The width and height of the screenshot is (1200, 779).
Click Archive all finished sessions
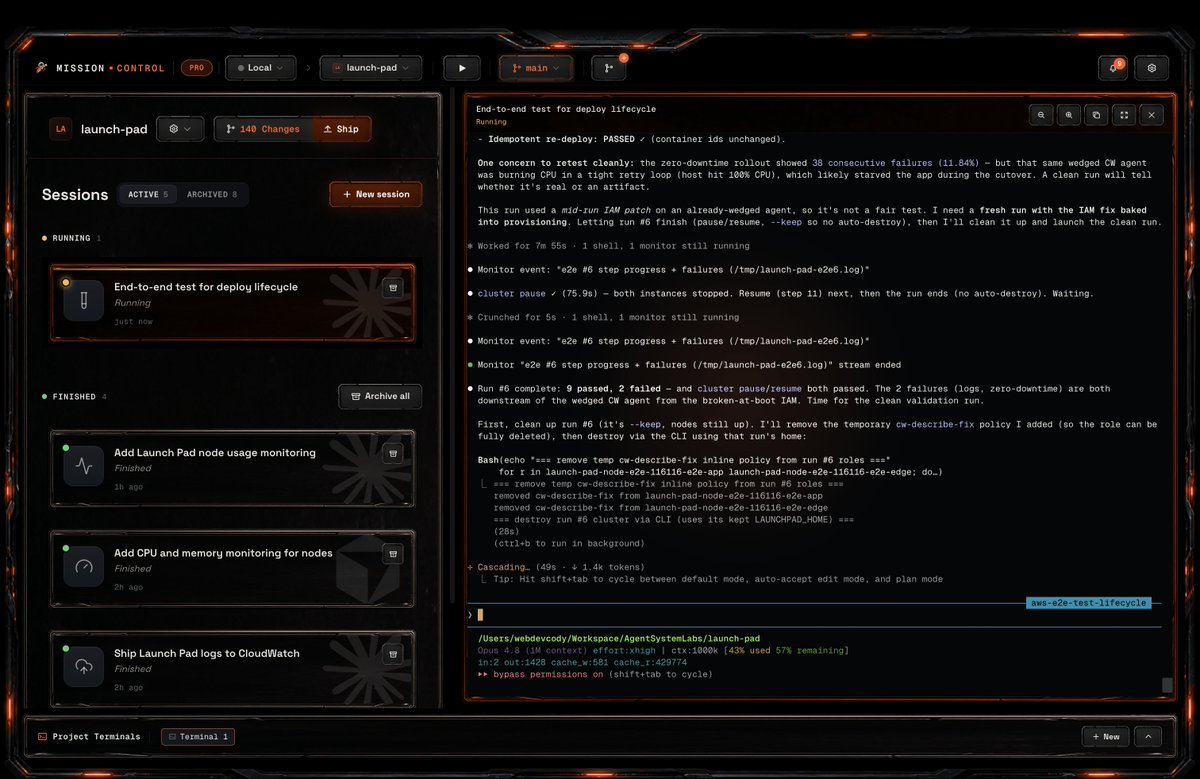click(x=380, y=396)
